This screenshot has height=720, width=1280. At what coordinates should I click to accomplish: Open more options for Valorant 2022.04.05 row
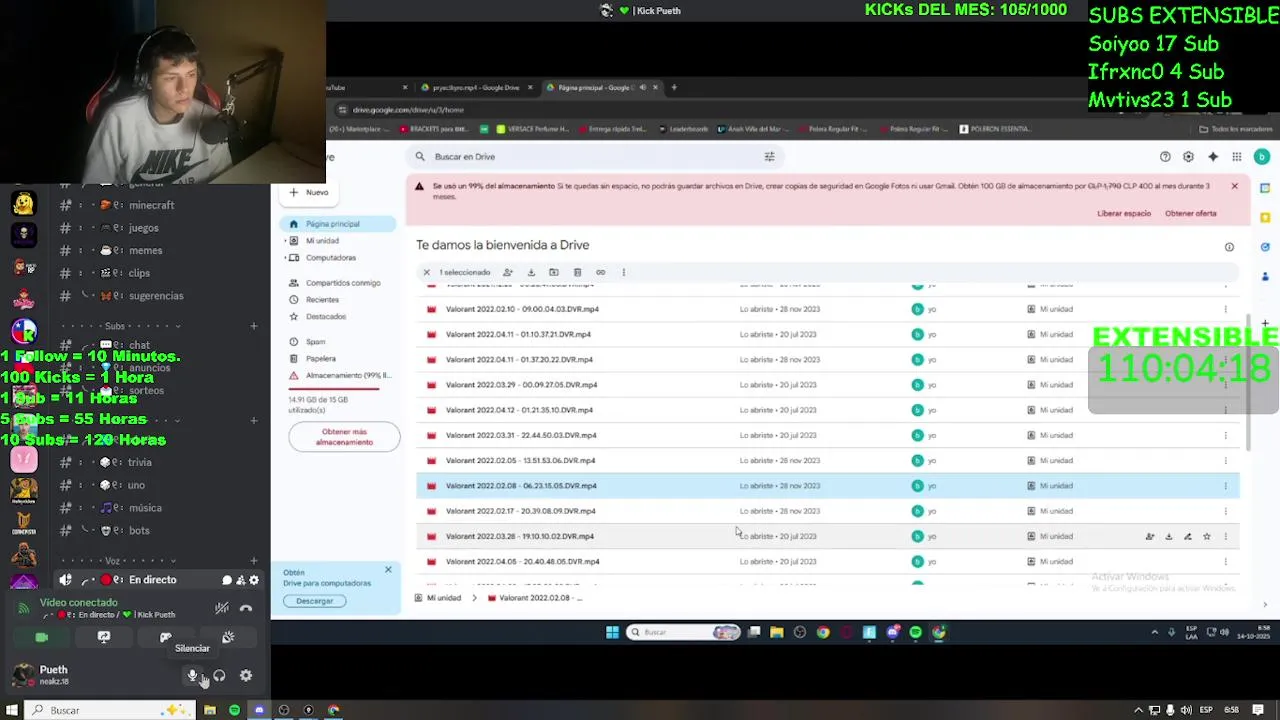(1225, 562)
